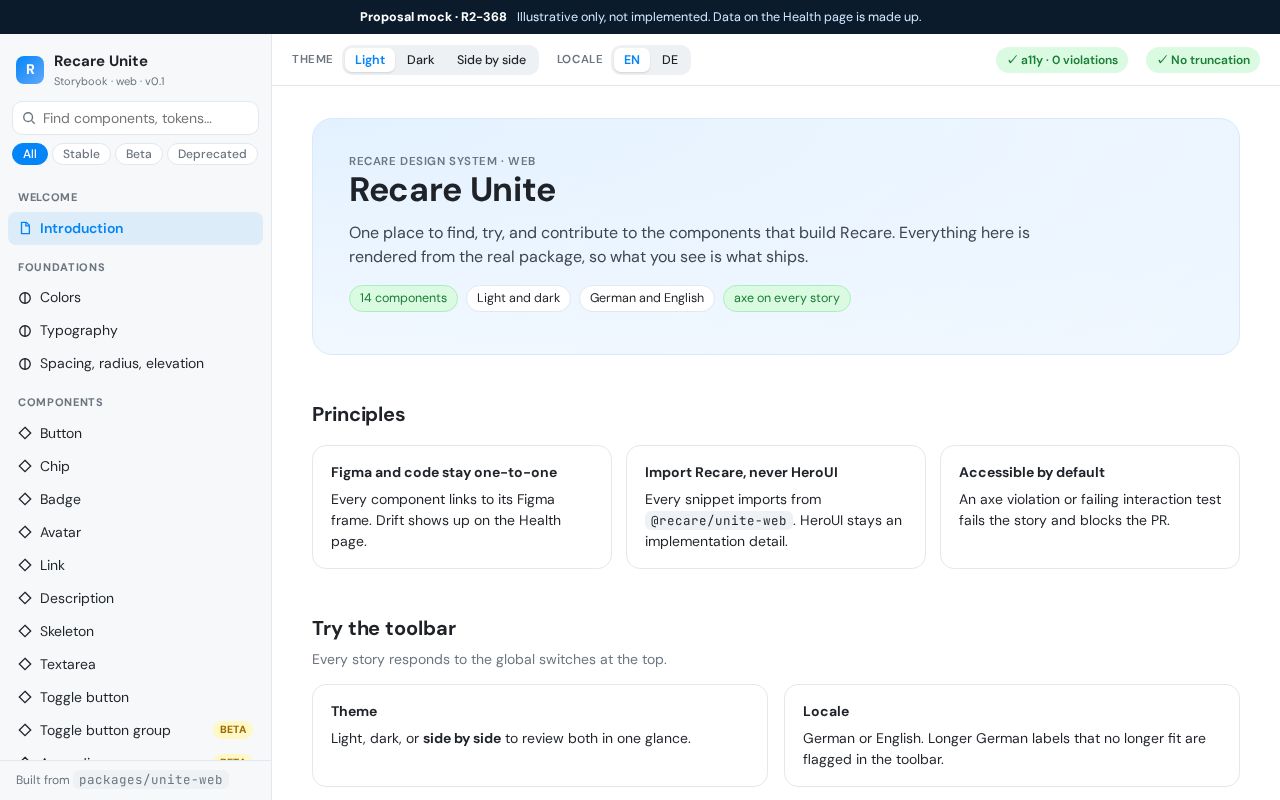Switch locale to DE
Screen dimensions: 1280x800
coord(670,60)
